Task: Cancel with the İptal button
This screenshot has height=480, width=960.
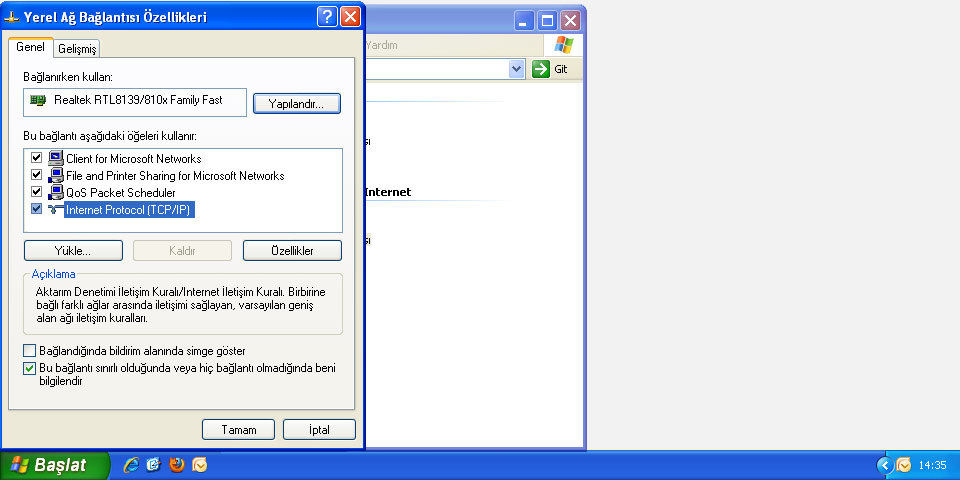Action: tap(319, 429)
